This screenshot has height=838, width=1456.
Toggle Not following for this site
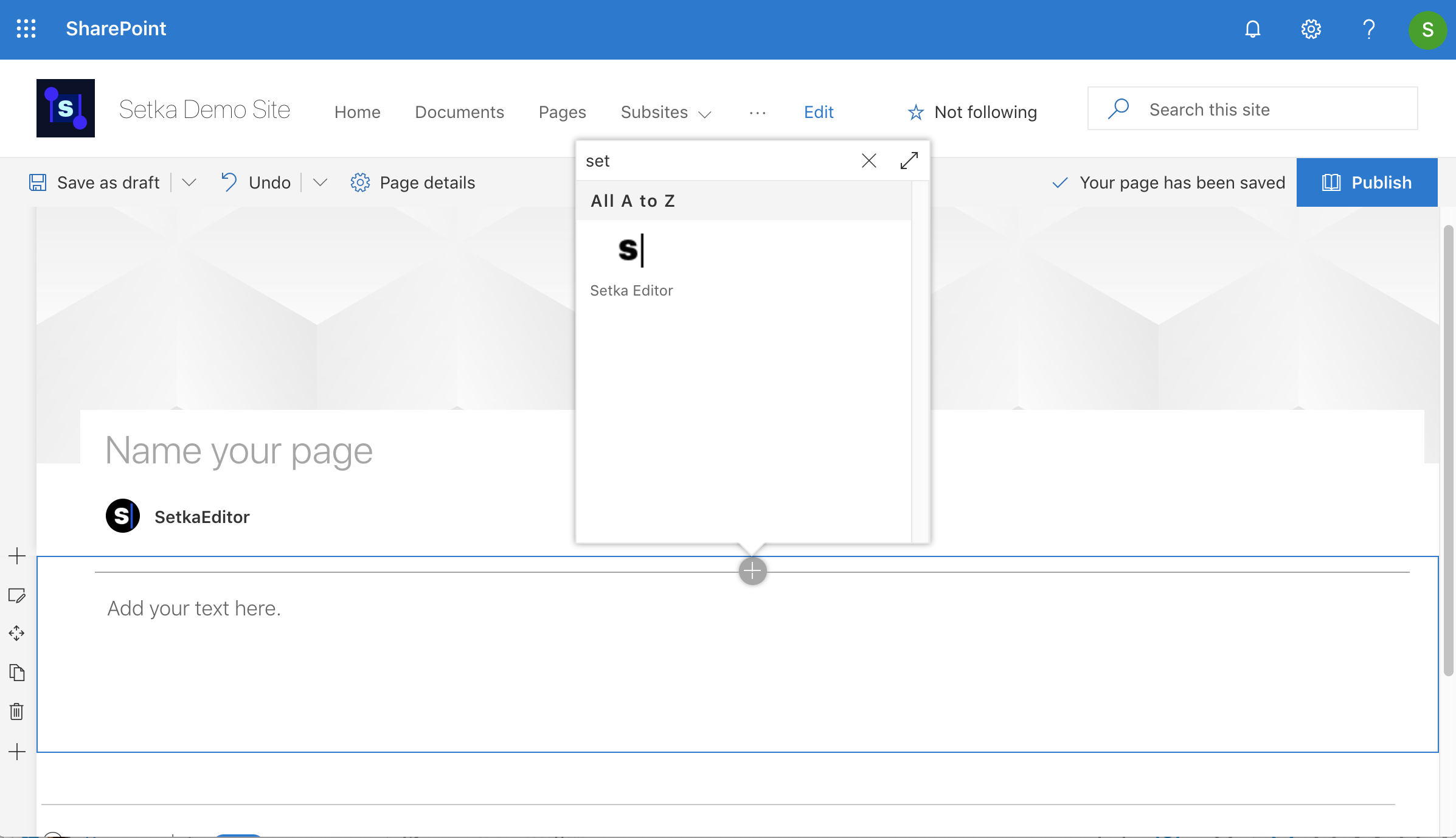click(971, 112)
